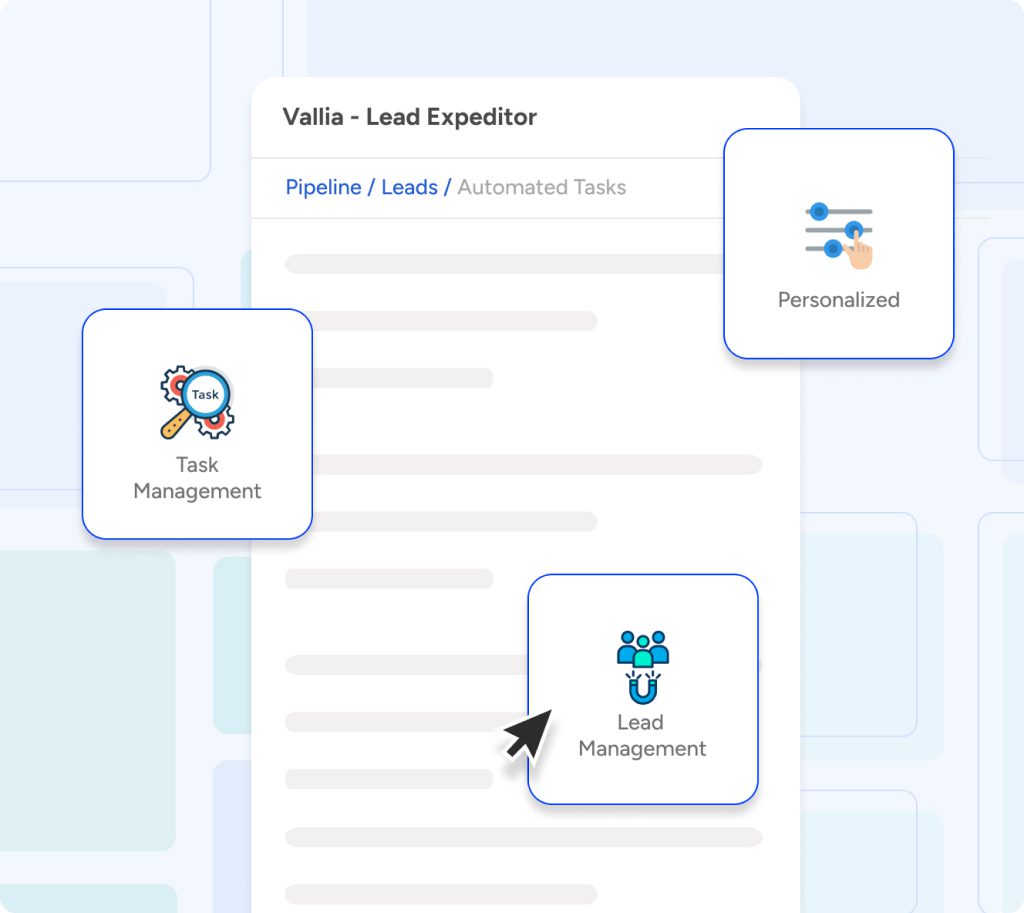This screenshot has width=1024, height=913.
Task: Click the 'Vallia - Lead Expeditor' title
Action: [409, 117]
